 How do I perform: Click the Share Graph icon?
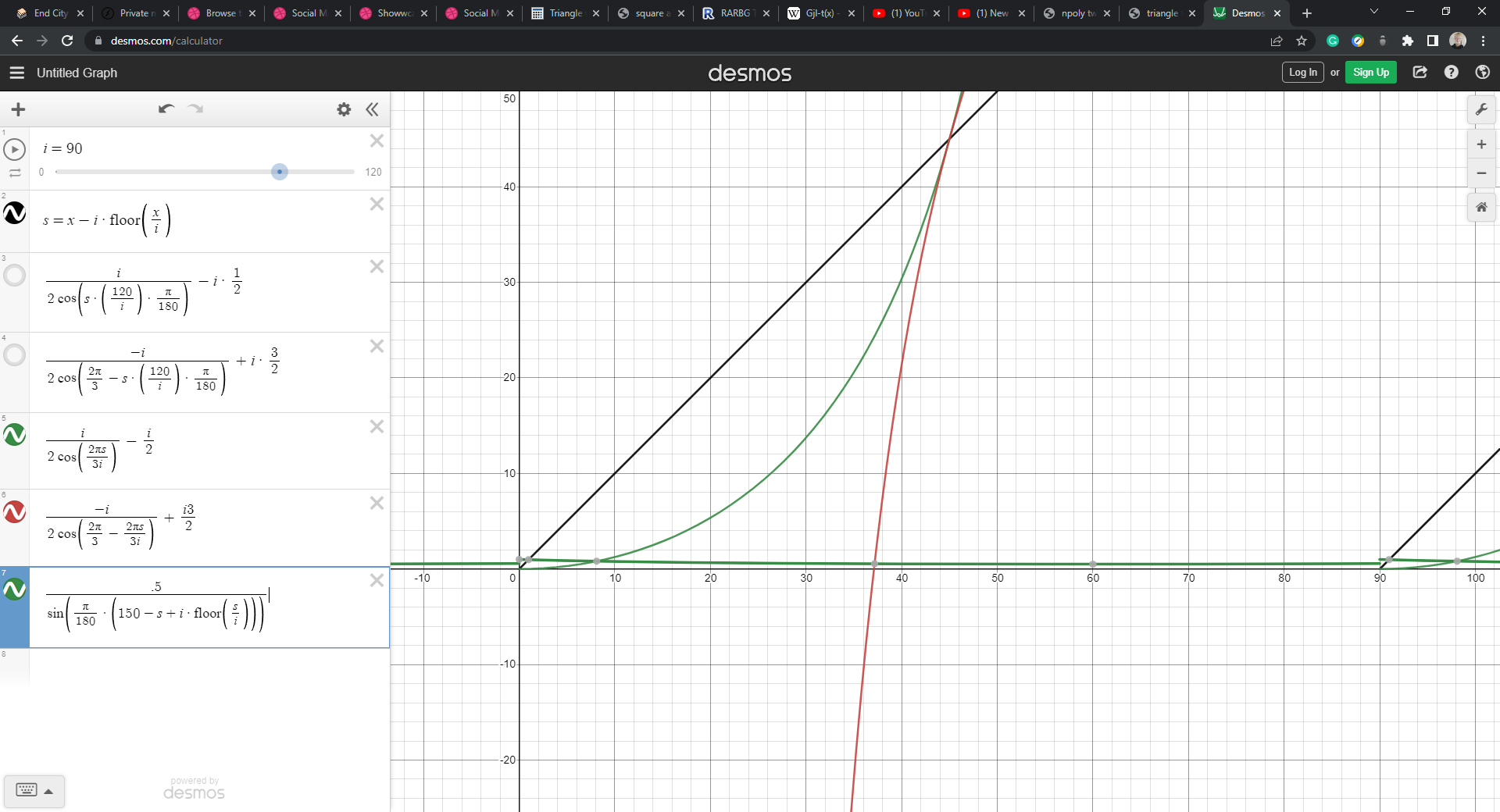click(x=1420, y=73)
